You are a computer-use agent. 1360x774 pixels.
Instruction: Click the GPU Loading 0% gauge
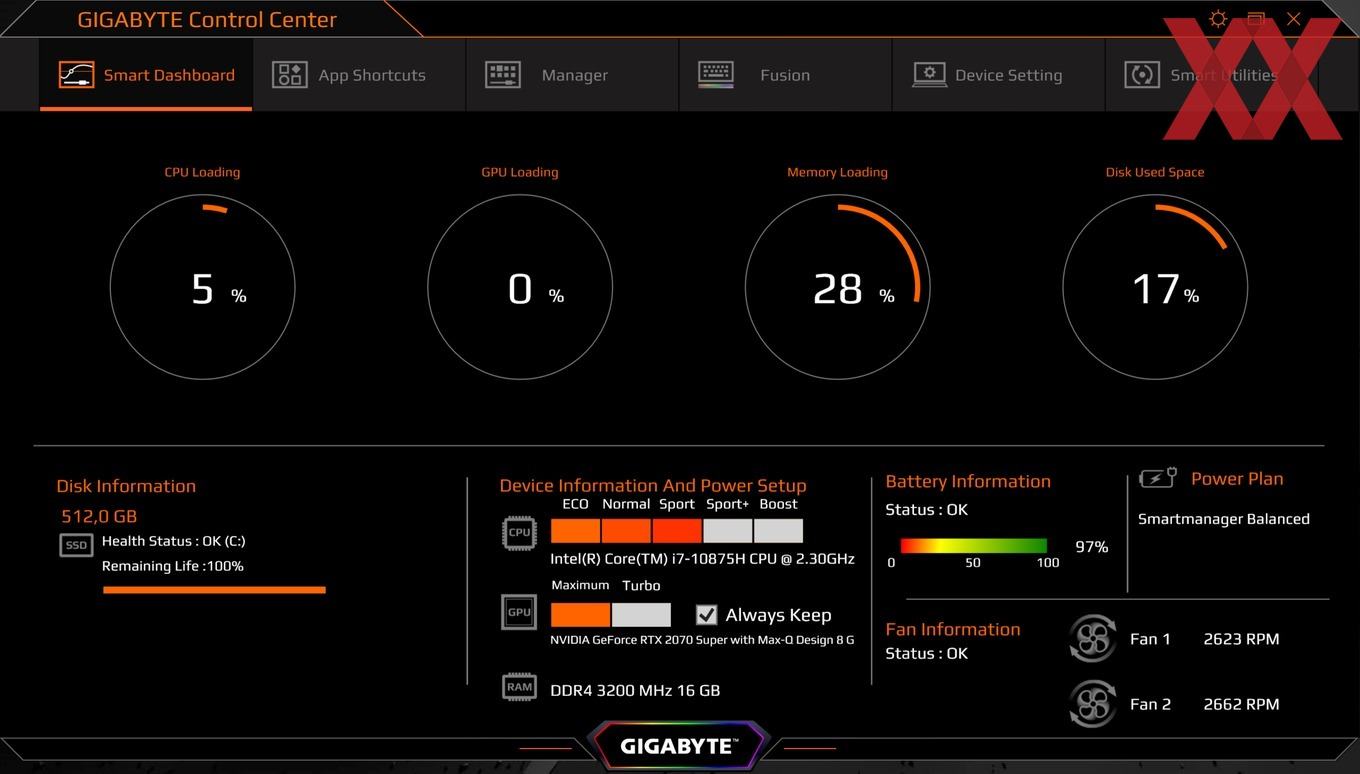tap(520, 287)
